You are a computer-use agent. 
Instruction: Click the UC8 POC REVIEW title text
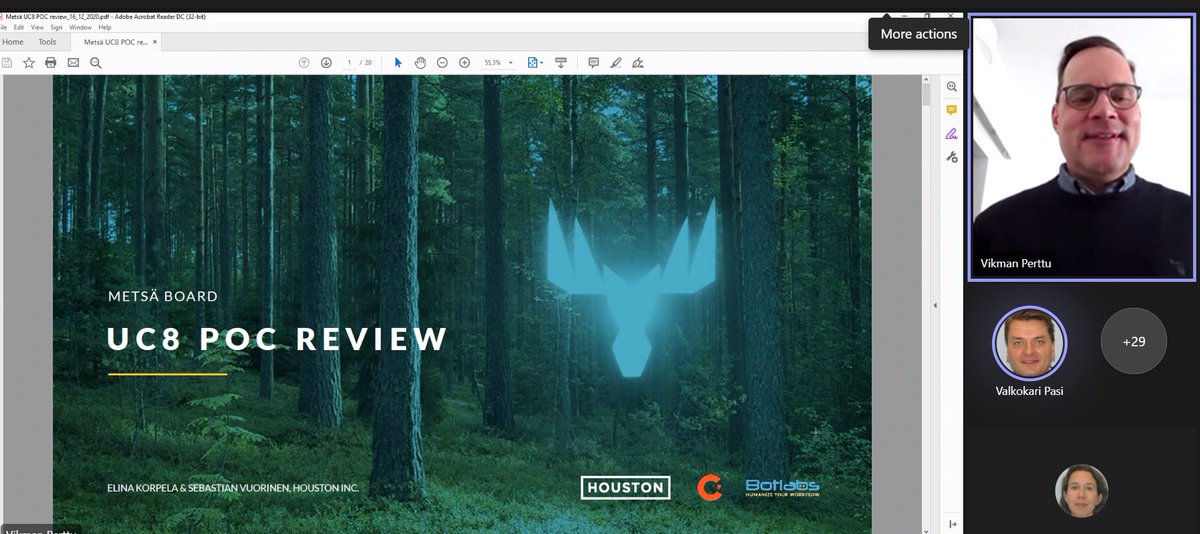[x=278, y=339]
